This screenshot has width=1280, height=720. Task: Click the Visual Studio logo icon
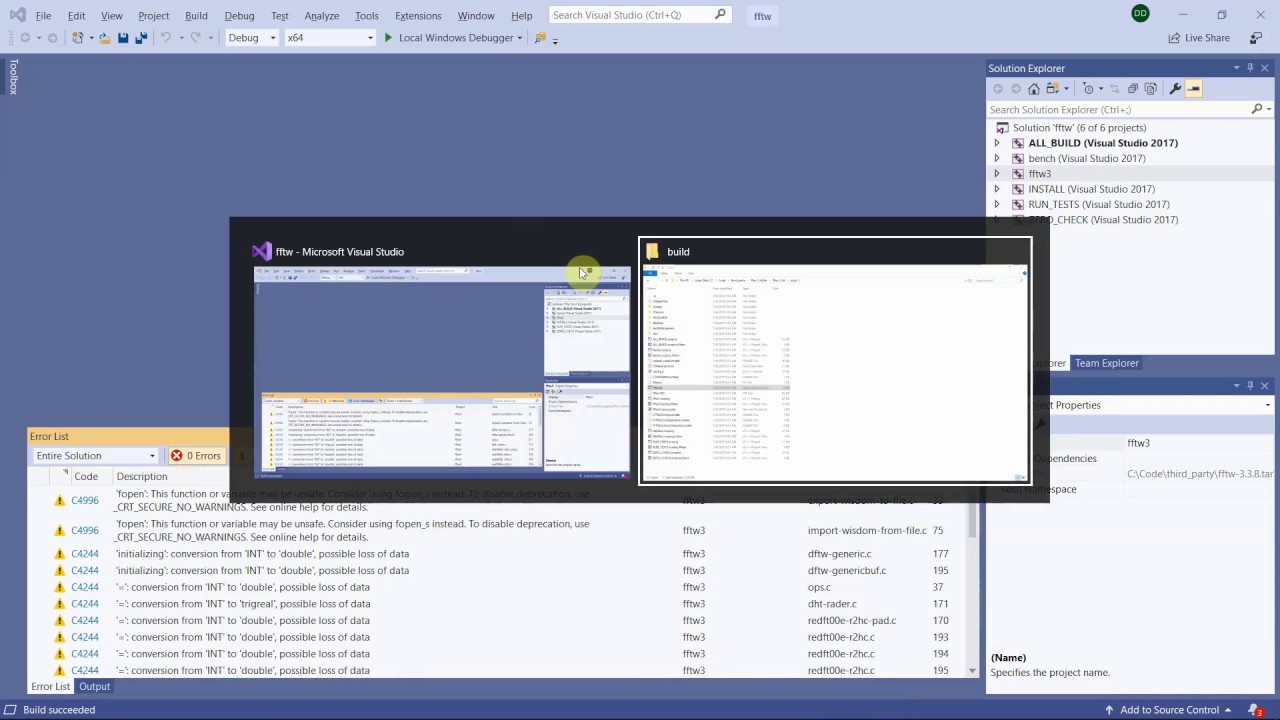click(17, 15)
